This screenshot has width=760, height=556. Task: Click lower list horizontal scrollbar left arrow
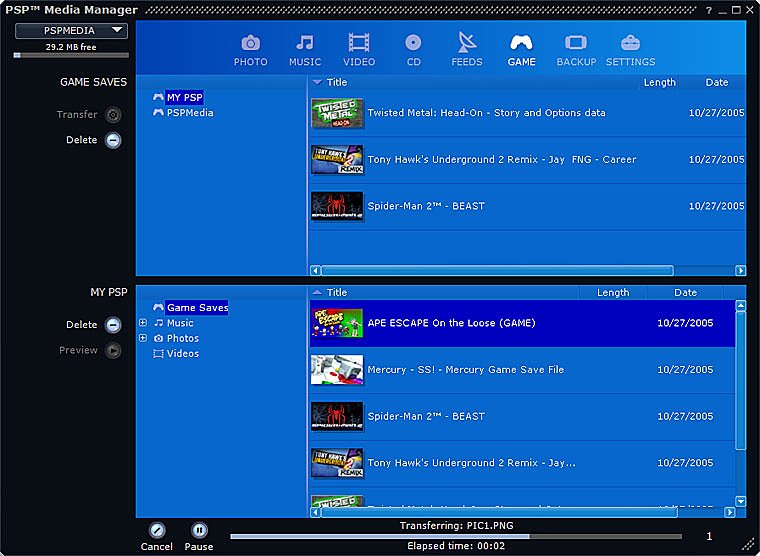[x=315, y=512]
